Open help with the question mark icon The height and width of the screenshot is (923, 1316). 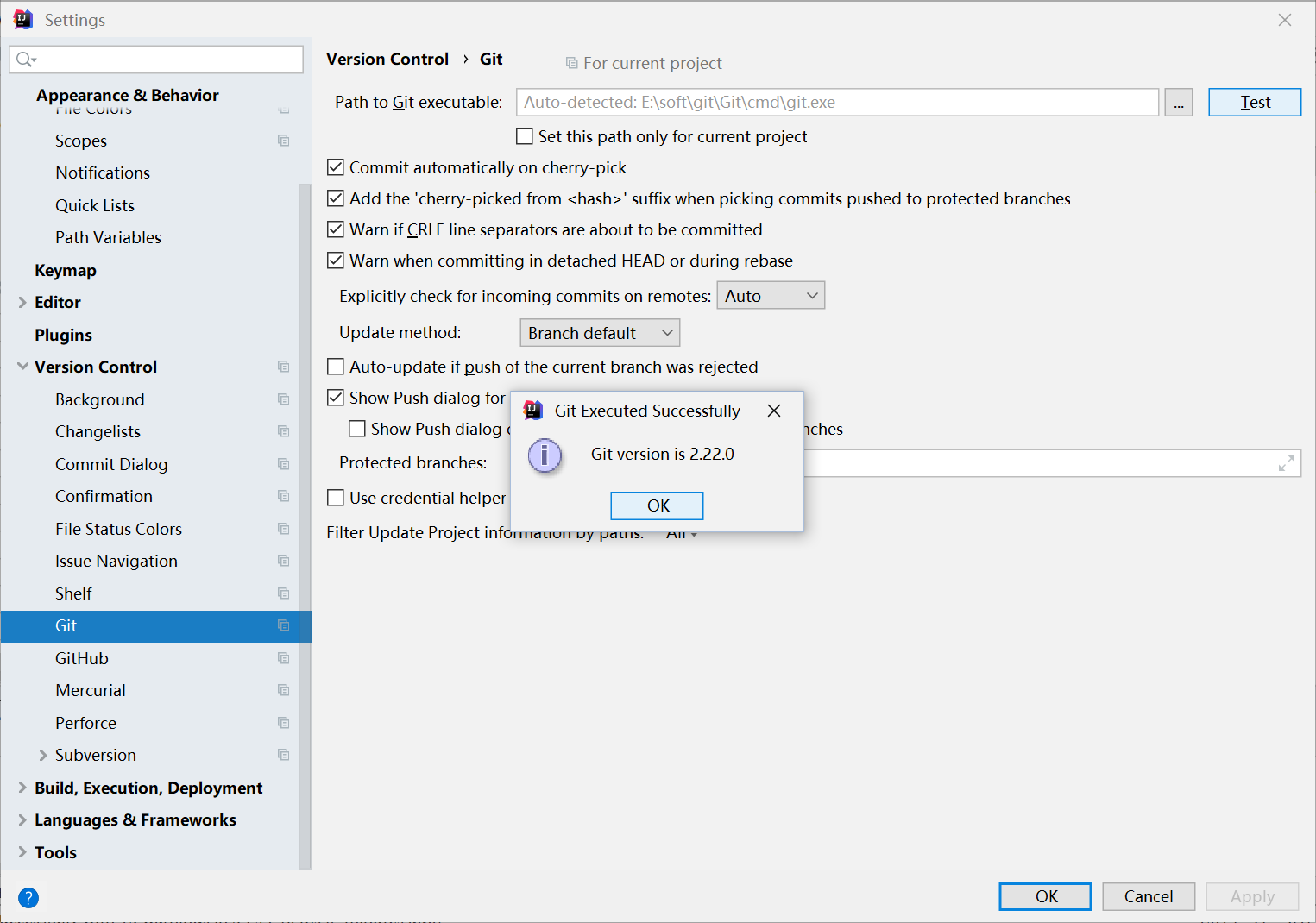28,898
